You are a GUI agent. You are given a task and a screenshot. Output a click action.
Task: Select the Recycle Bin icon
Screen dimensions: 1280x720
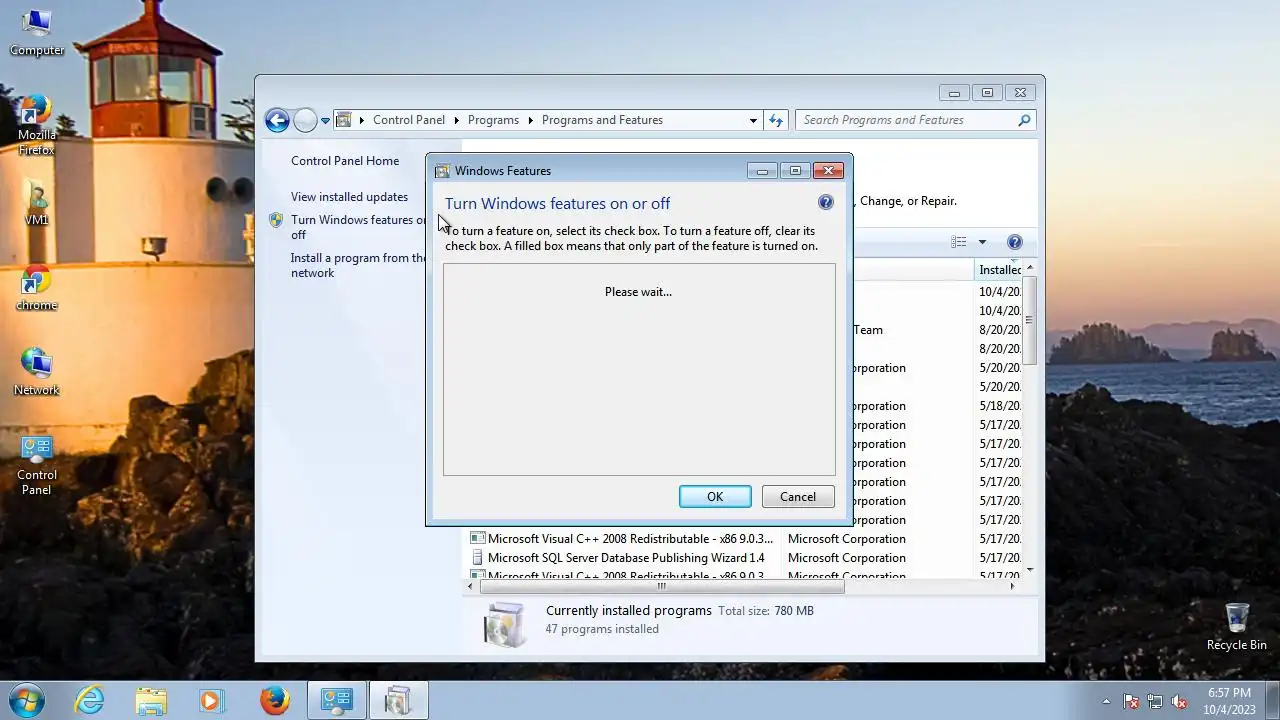click(x=1236, y=627)
